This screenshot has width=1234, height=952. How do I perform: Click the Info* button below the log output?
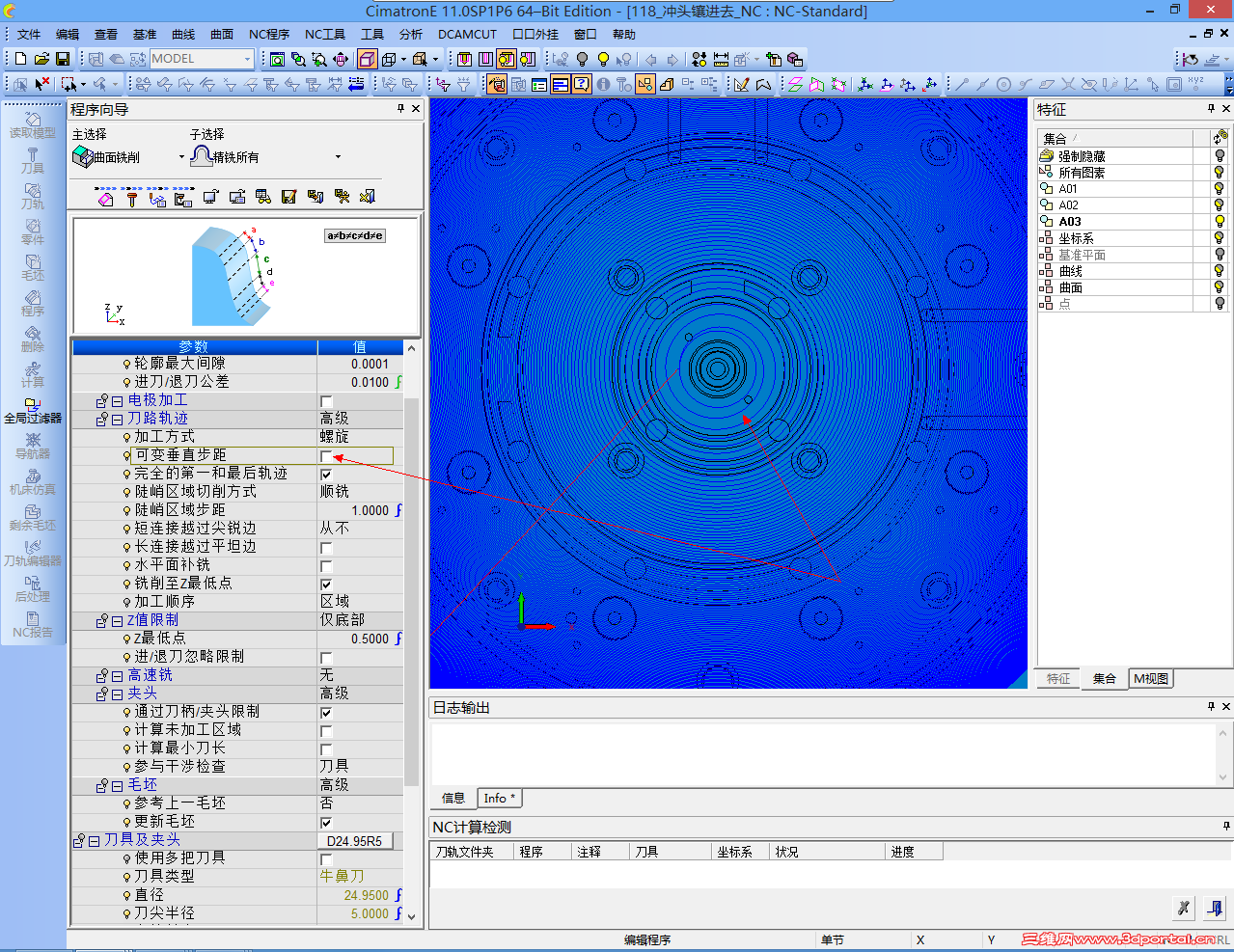point(499,798)
